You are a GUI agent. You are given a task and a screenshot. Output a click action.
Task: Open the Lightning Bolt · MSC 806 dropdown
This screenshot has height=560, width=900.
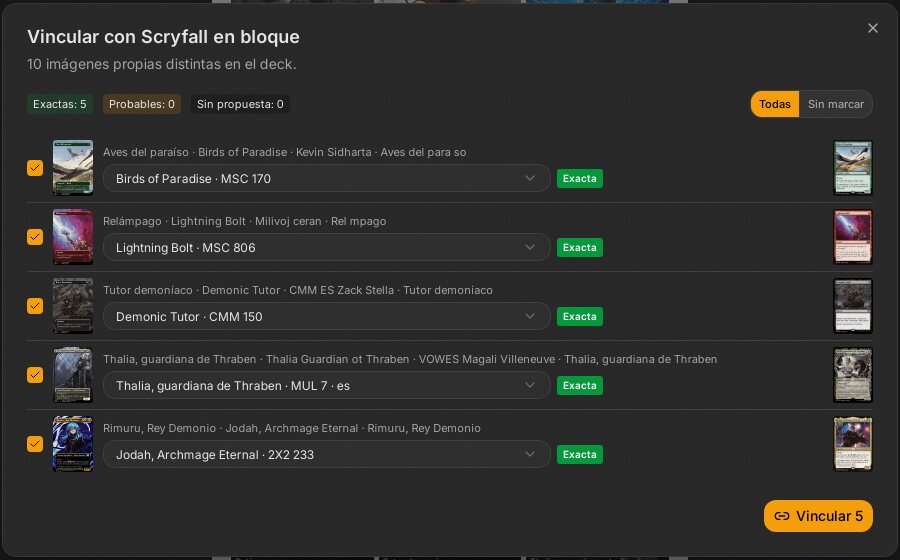(327, 247)
